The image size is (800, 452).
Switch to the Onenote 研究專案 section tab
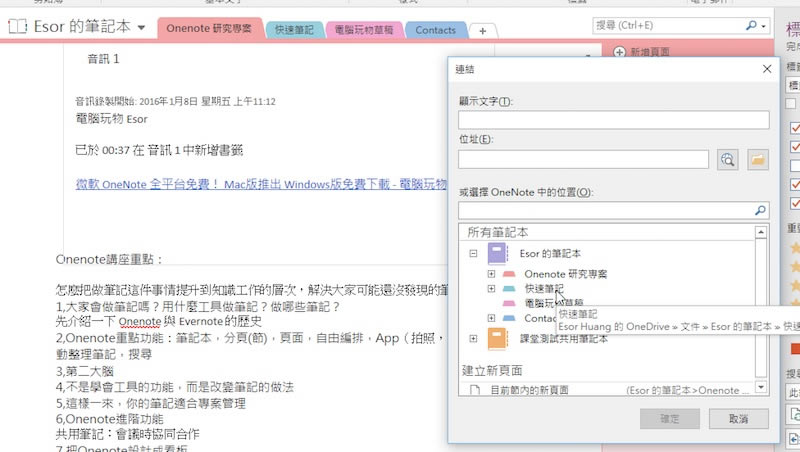tap(209, 29)
